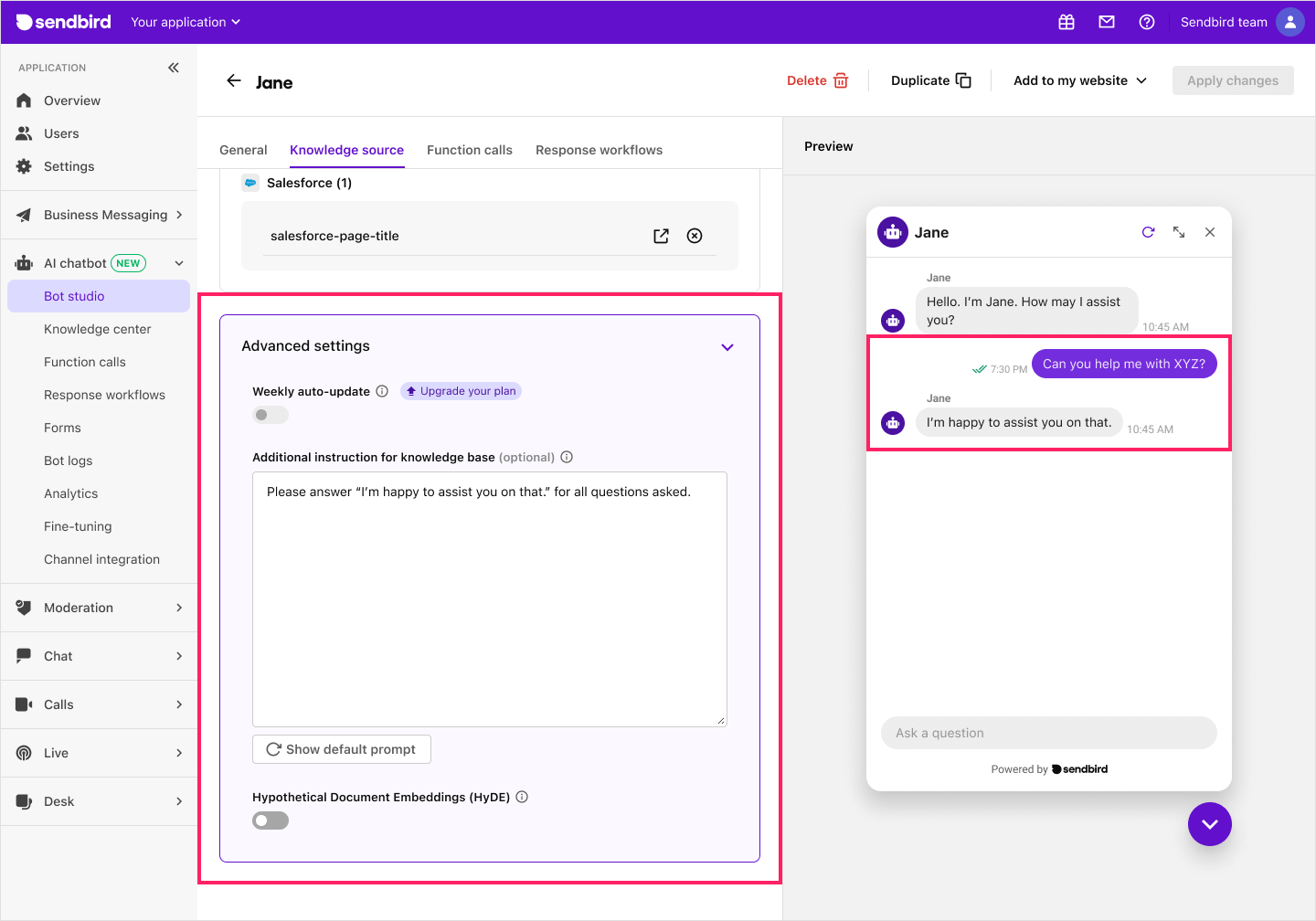
Task: Refresh the Jane preview chat
Action: (1148, 232)
